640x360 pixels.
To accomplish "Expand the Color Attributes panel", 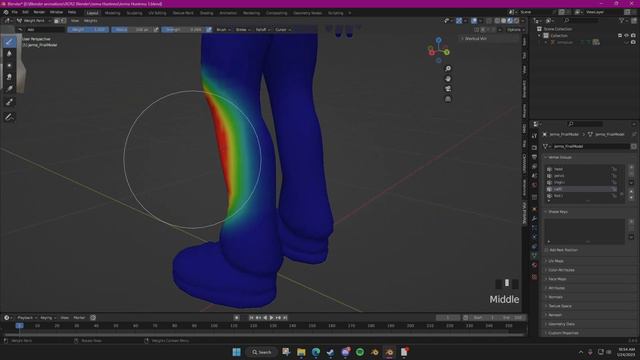I will click(561, 270).
